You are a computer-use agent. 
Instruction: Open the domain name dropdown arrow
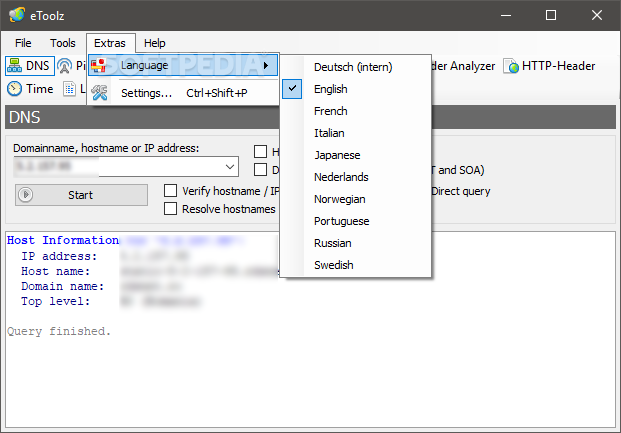click(230, 166)
